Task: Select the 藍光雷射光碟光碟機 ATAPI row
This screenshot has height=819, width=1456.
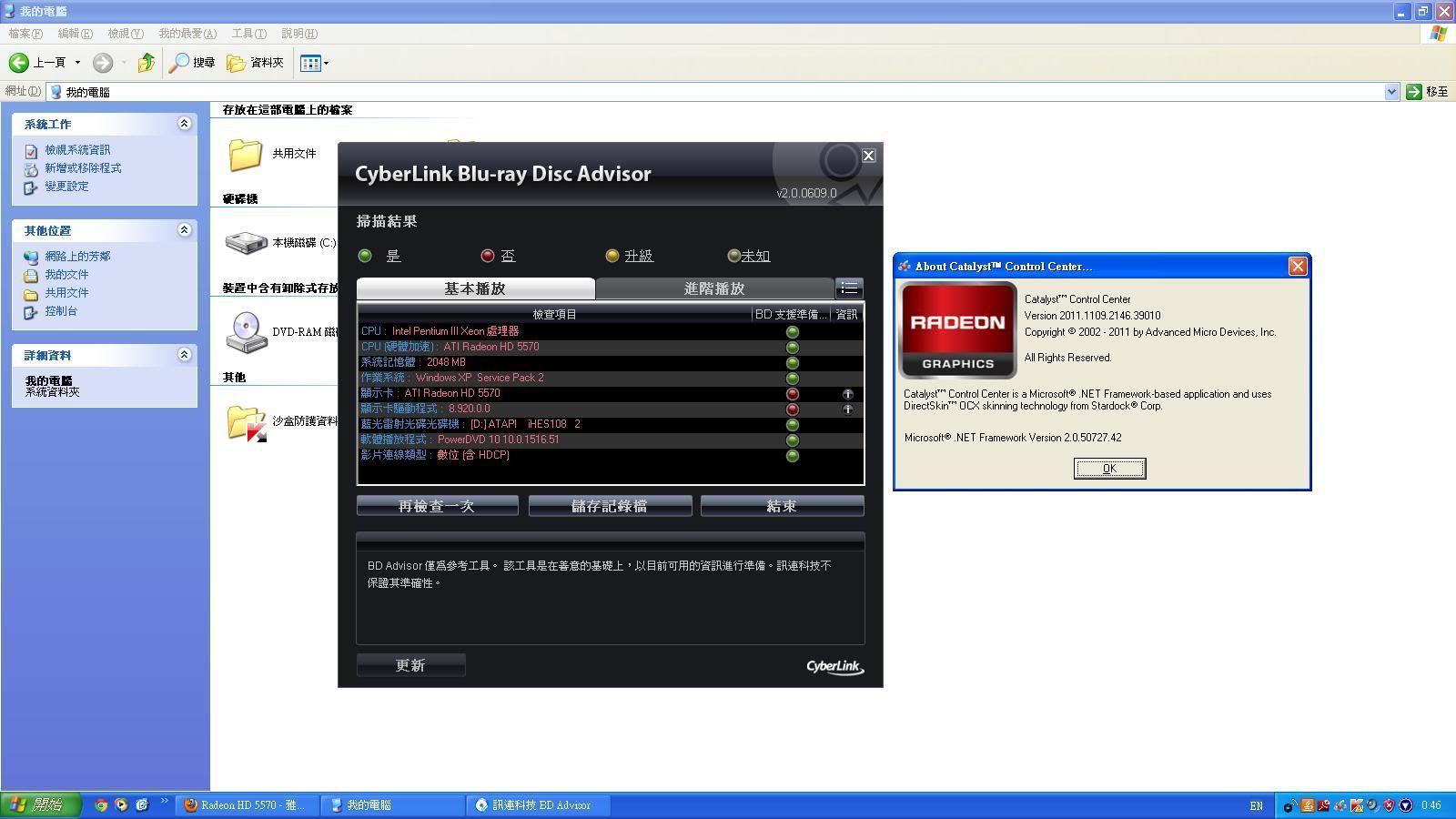Action: pyautogui.click(x=610, y=424)
